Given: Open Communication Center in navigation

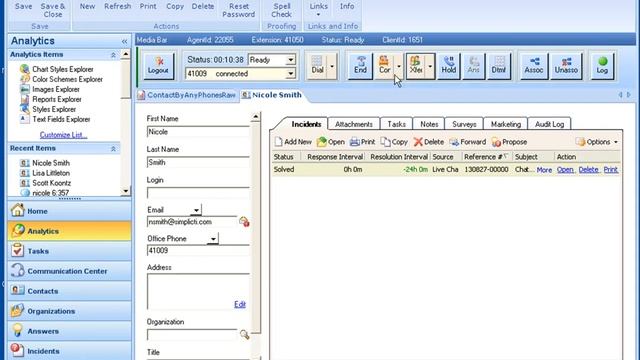Looking at the screenshot, I should point(69,271).
